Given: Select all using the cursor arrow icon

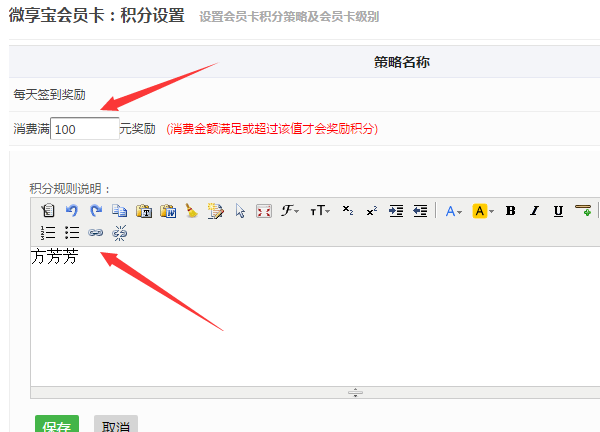Looking at the screenshot, I should (240, 211).
